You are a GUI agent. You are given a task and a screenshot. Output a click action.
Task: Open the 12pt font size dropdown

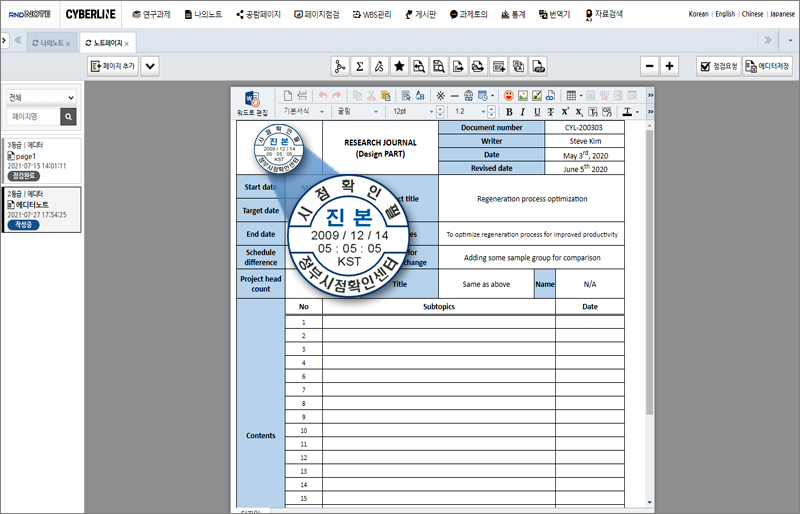coord(412,112)
